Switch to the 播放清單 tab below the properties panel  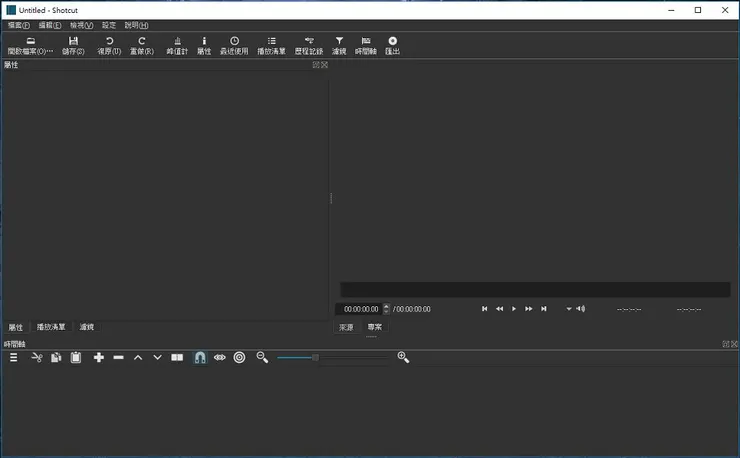coord(51,327)
